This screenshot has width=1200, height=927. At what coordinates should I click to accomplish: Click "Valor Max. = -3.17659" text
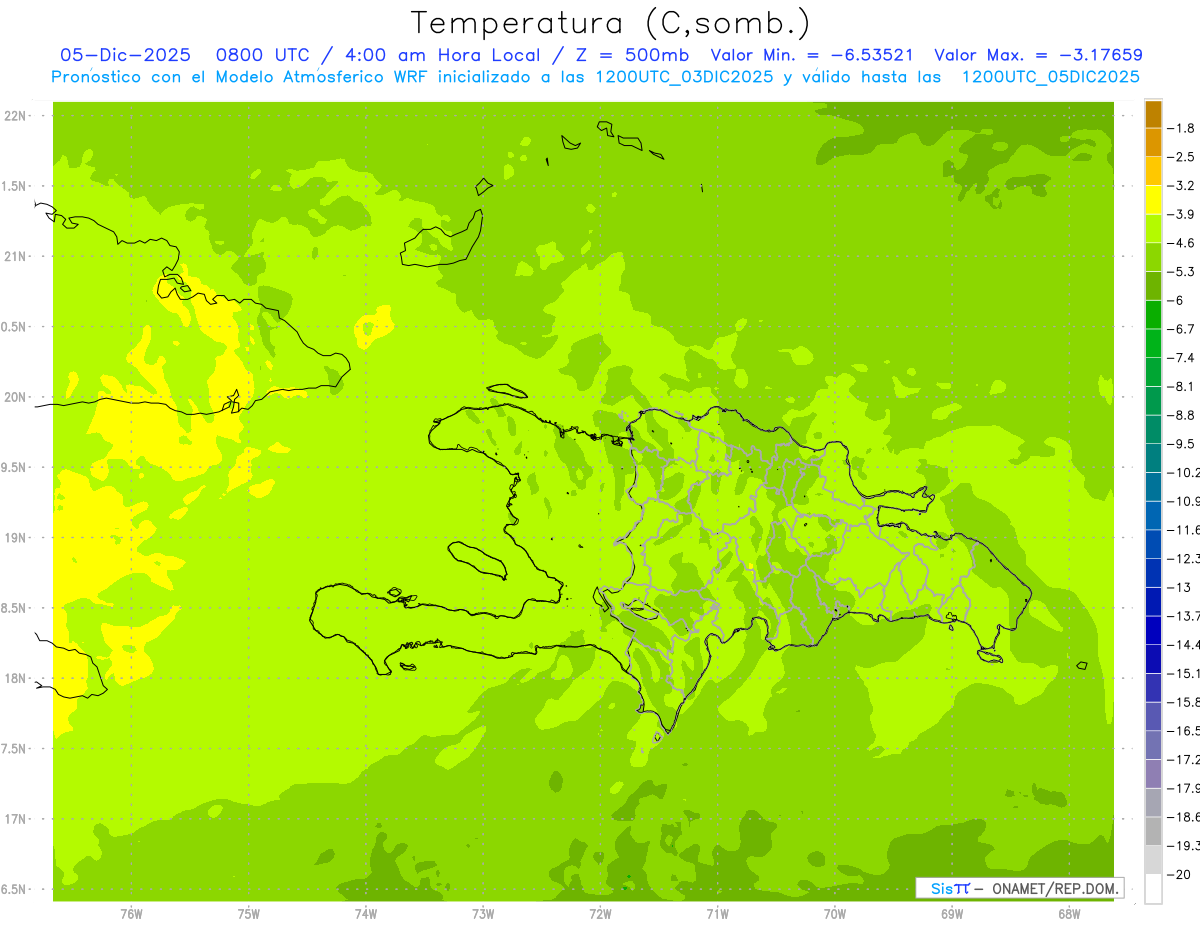(x=1038, y=56)
